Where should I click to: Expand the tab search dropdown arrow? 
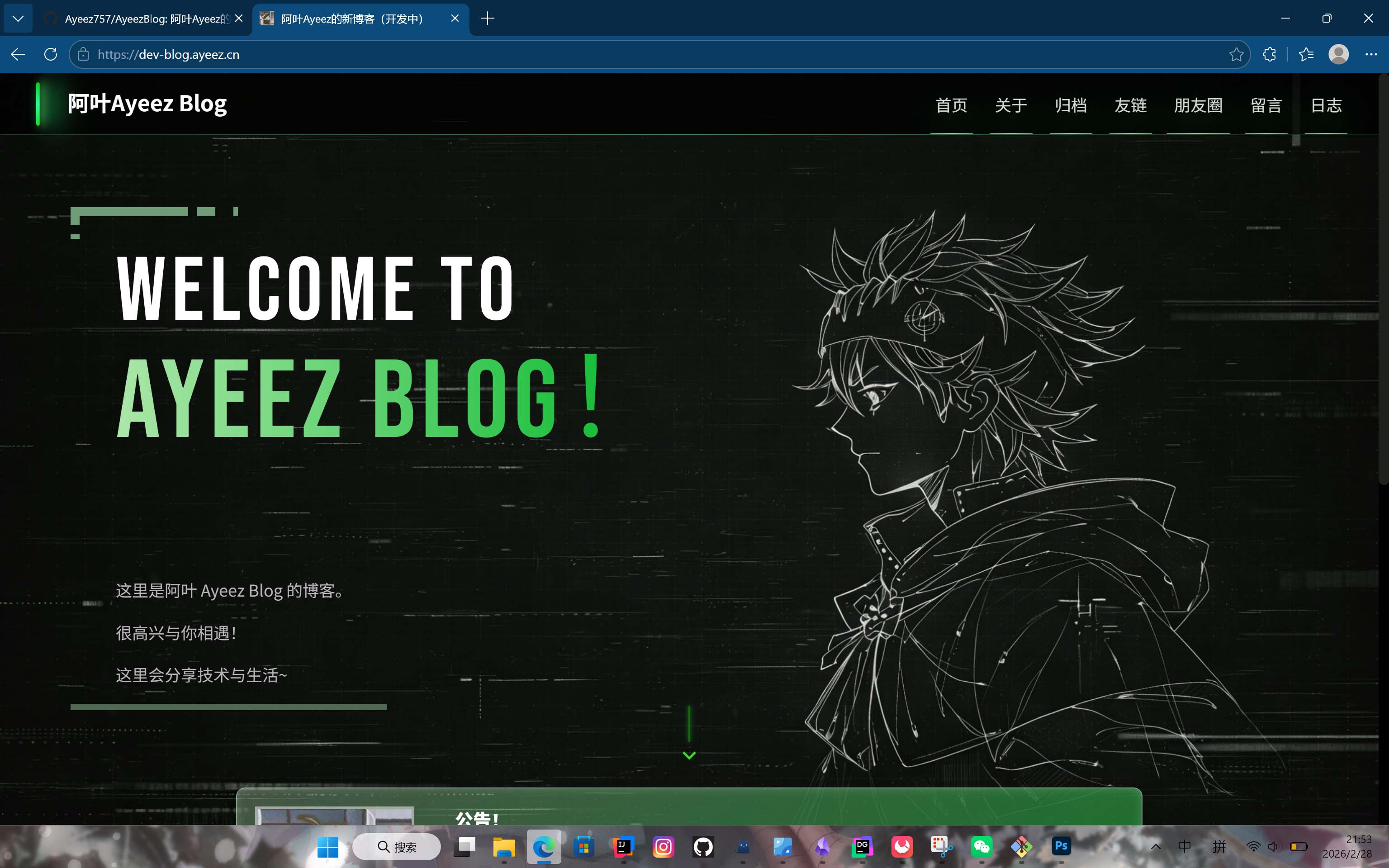pyautogui.click(x=18, y=19)
